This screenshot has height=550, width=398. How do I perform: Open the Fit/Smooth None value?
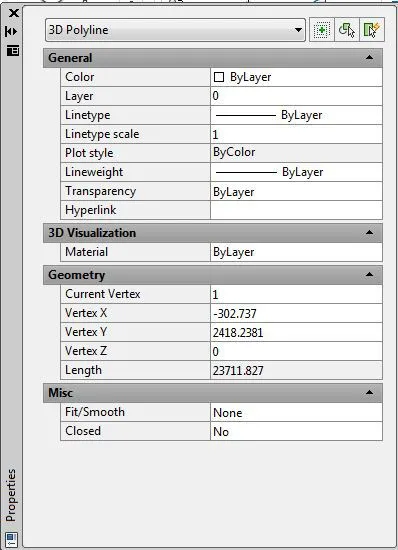tap(296, 412)
